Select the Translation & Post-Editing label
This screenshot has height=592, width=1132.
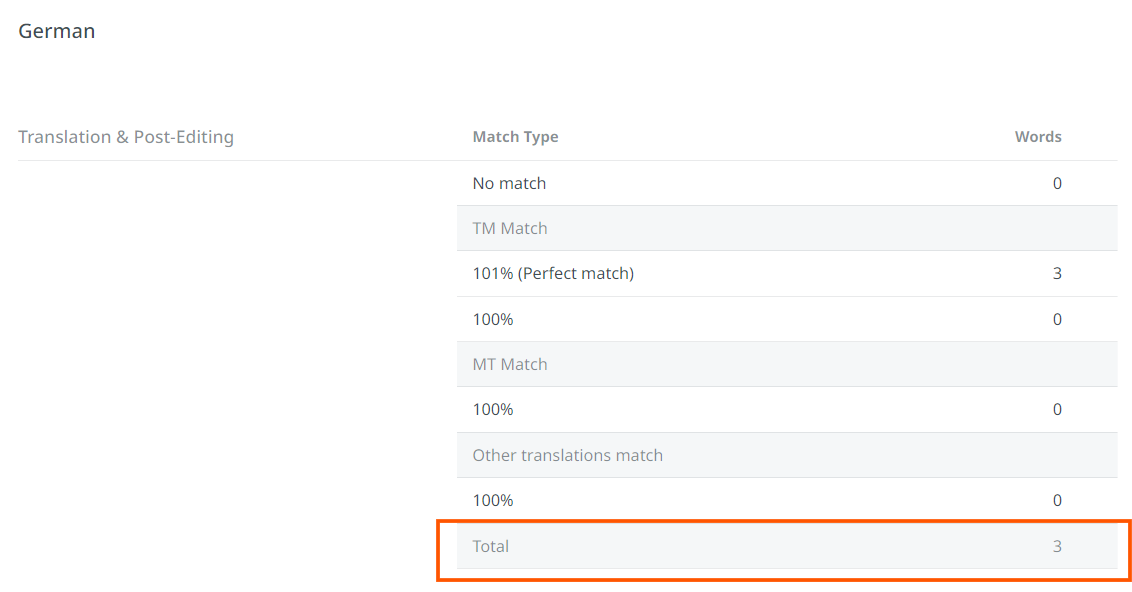126,137
